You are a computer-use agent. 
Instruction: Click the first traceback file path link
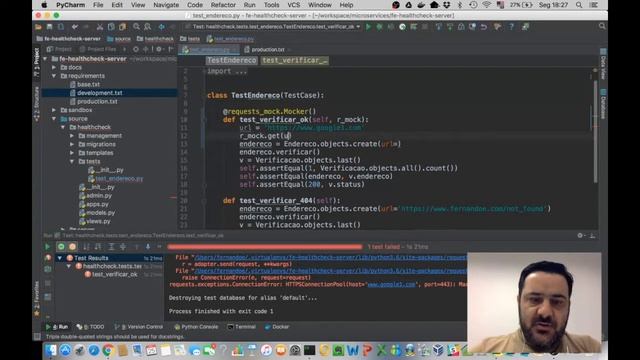(x=331, y=258)
